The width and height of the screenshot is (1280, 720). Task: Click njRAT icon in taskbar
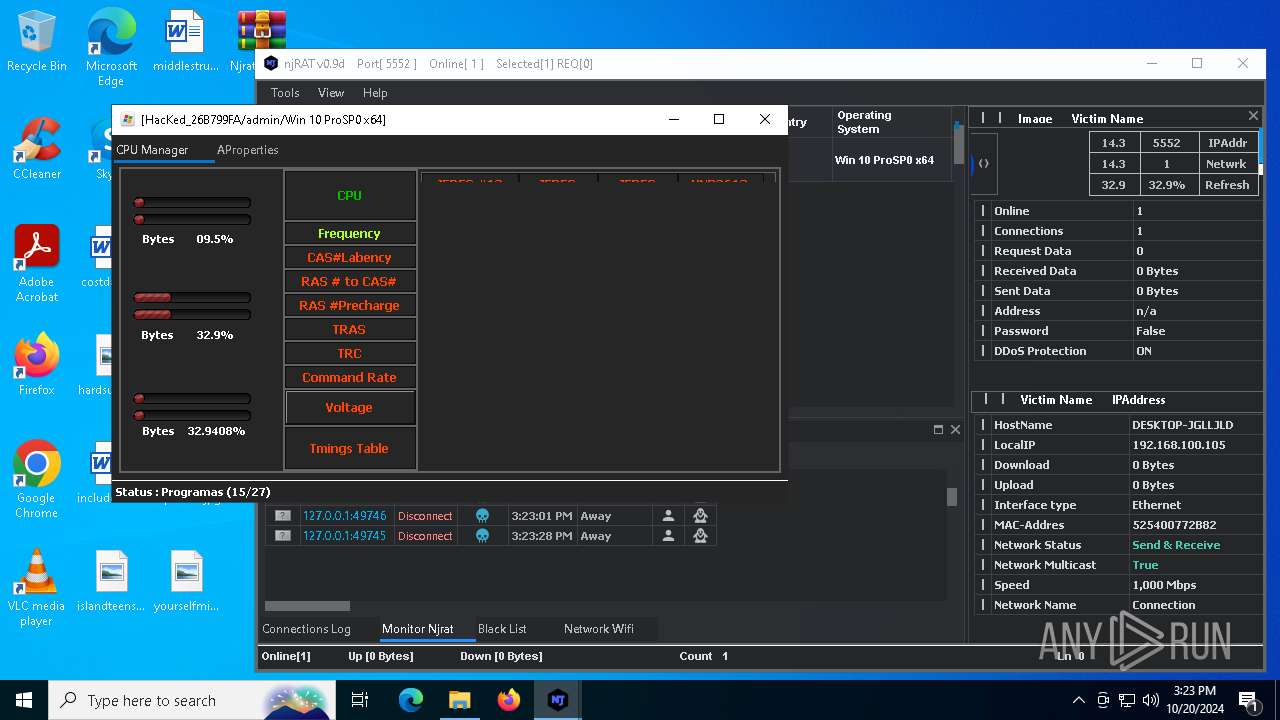(557, 700)
